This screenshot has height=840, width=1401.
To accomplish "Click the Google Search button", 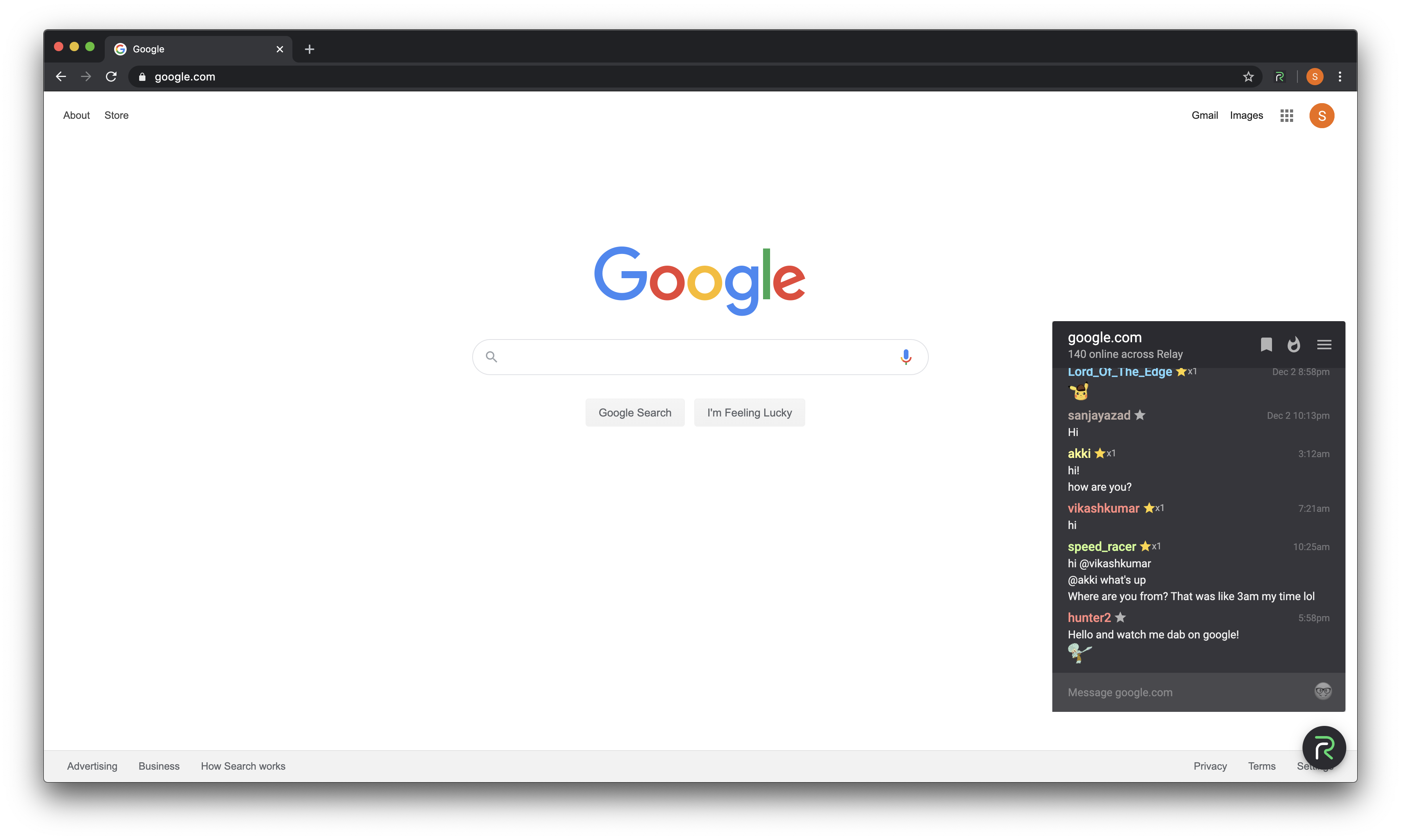I will tap(635, 413).
